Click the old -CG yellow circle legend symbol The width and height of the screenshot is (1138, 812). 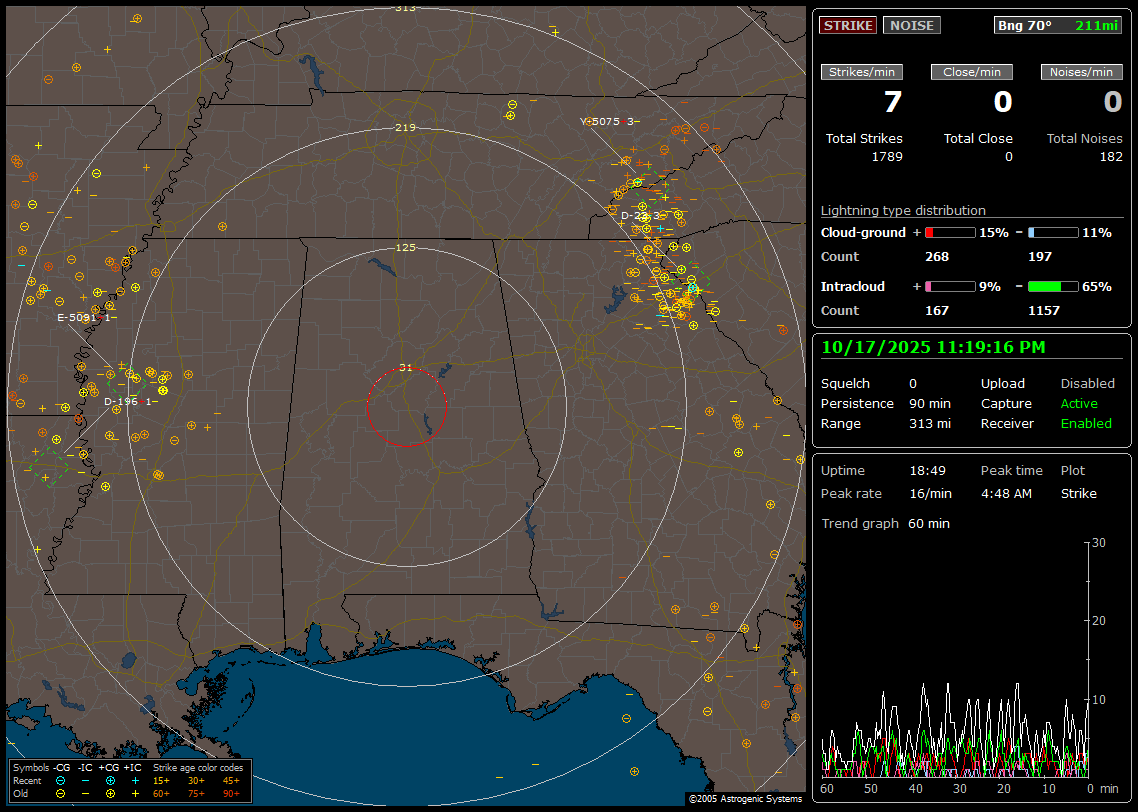point(60,793)
